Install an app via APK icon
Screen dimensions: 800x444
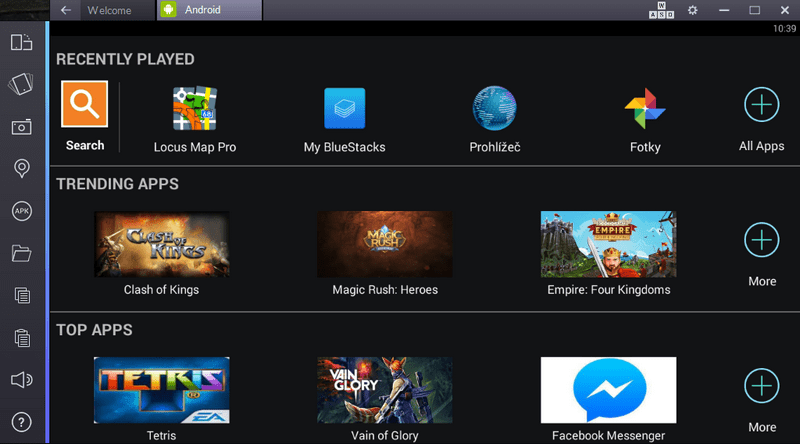(x=21, y=211)
